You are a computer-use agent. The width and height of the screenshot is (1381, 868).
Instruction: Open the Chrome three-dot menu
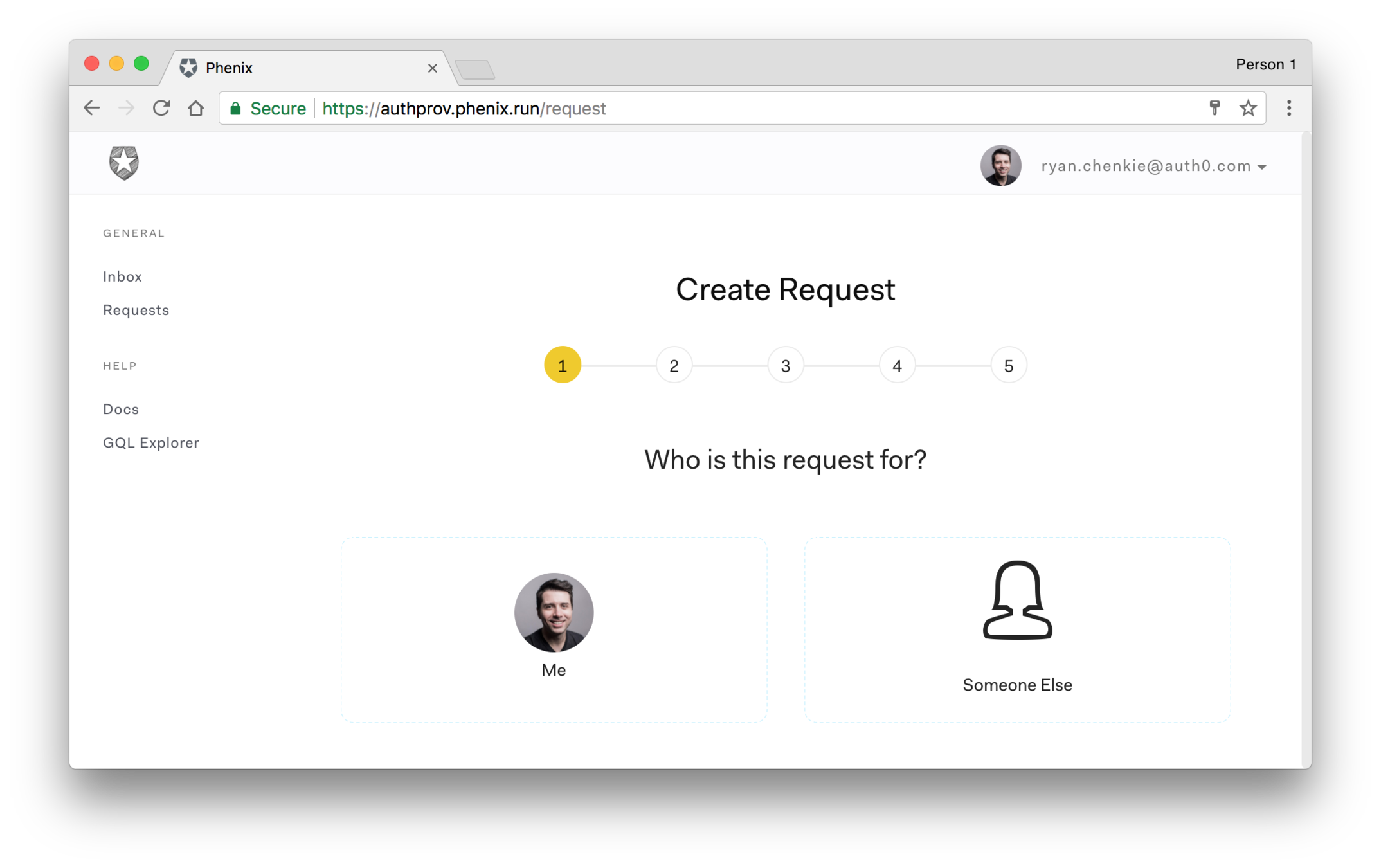[x=1288, y=108]
